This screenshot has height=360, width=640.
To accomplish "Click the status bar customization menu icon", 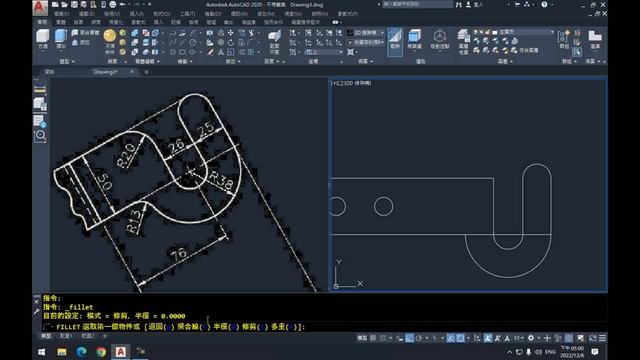I will coord(602,338).
